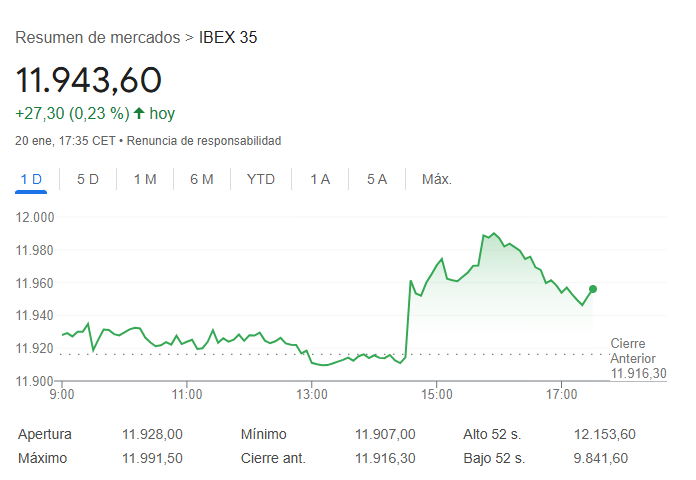Click the IBEX 35 breadcrumb title

coord(228,38)
